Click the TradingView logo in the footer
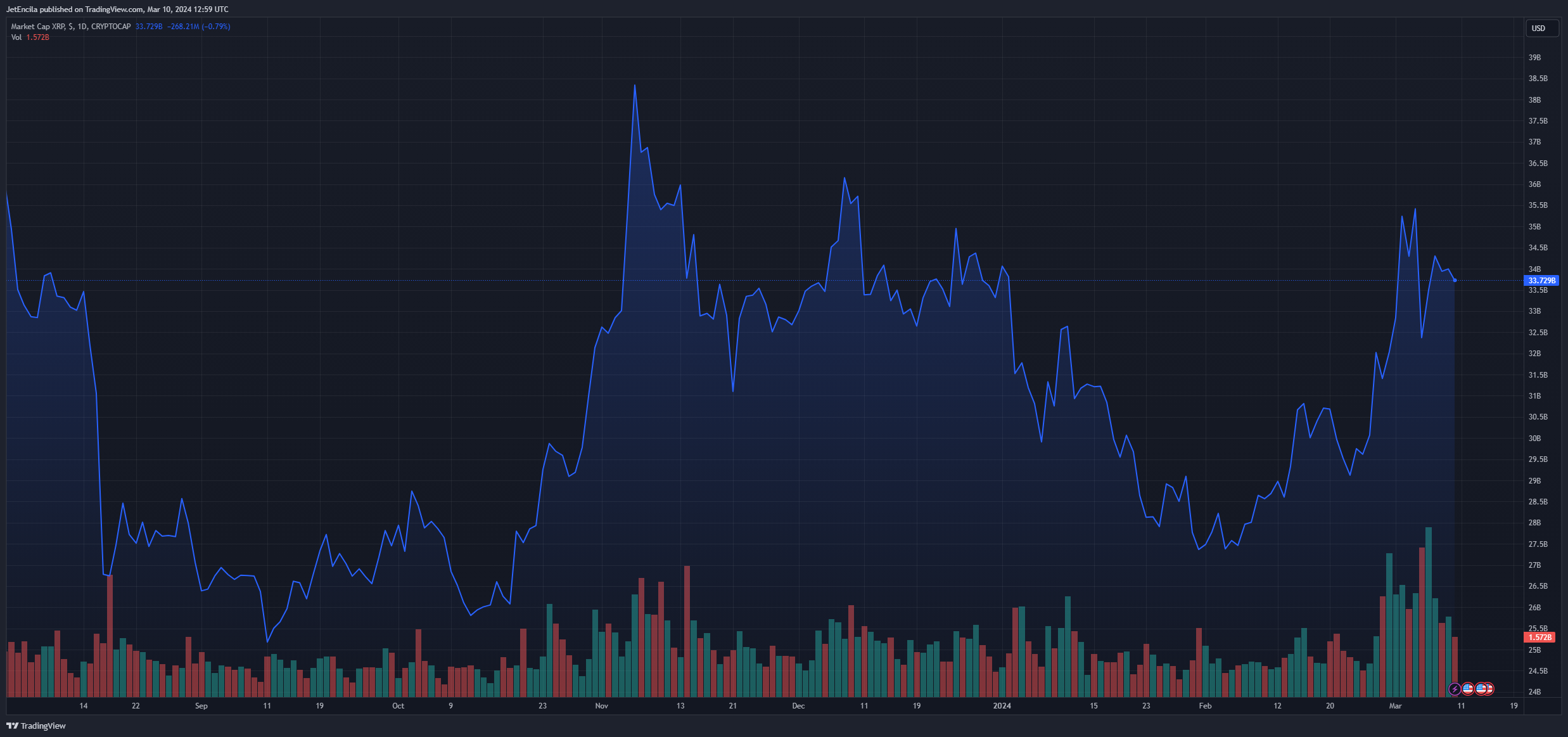The width and height of the screenshot is (1568, 737). point(36,726)
